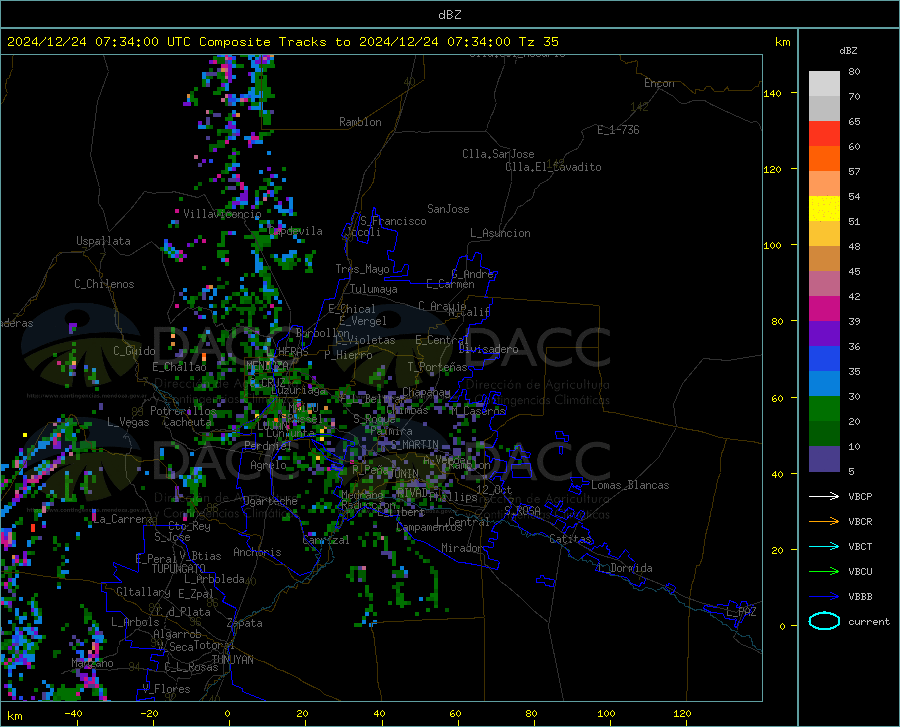This screenshot has width=900, height=727.
Task: Select the purple 36-39 dBZ legend swatch
Action: tap(824, 334)
